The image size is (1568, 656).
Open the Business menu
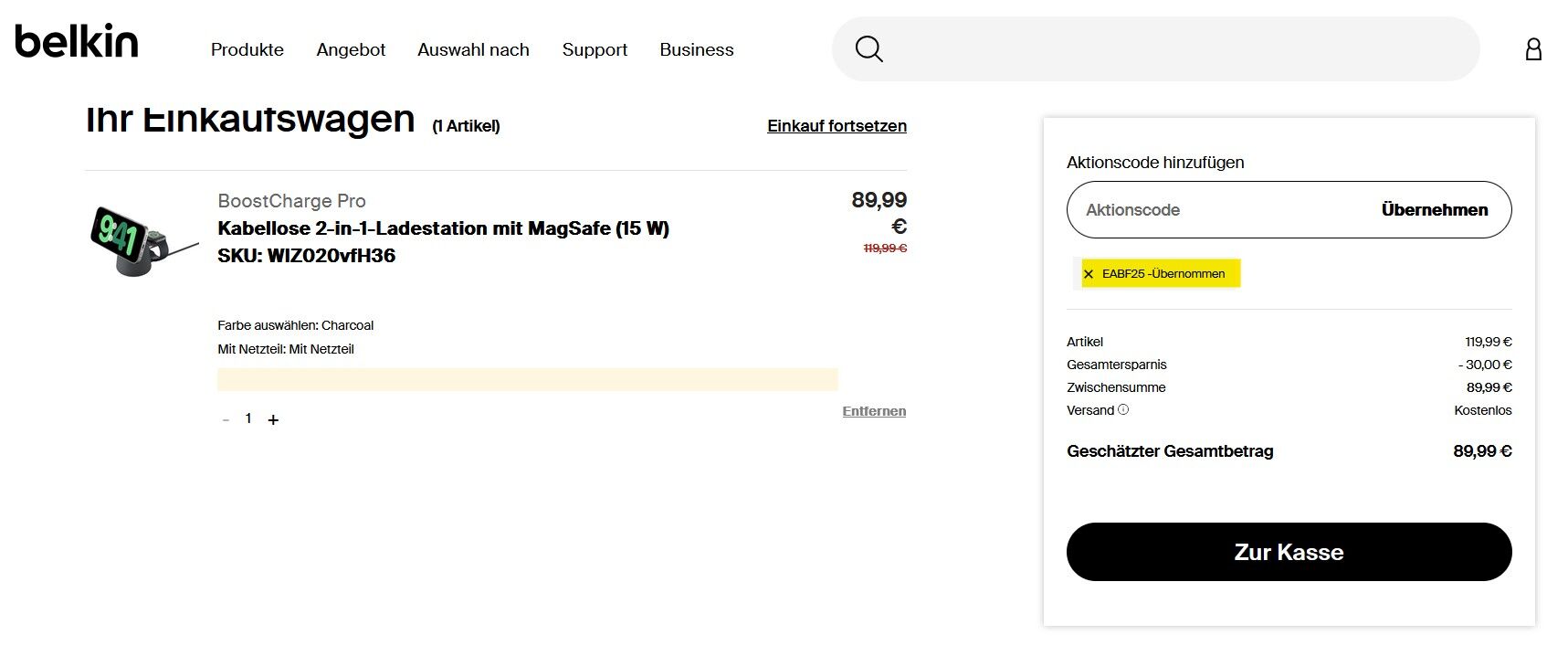point(697,50)
